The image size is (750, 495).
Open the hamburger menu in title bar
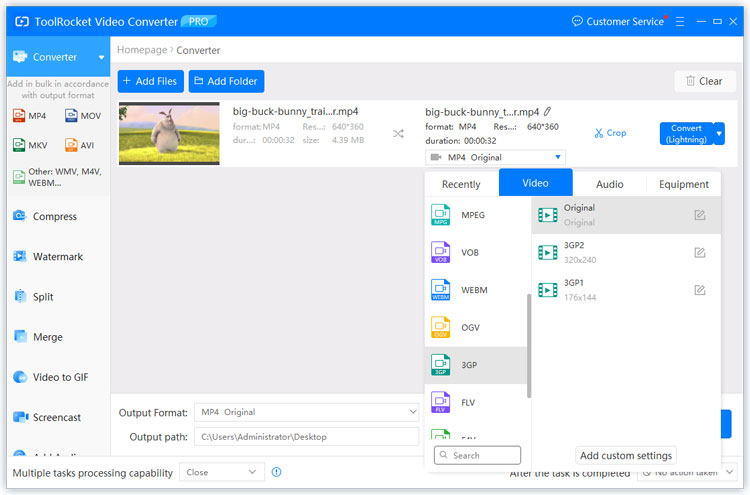(x=680, y=22)
